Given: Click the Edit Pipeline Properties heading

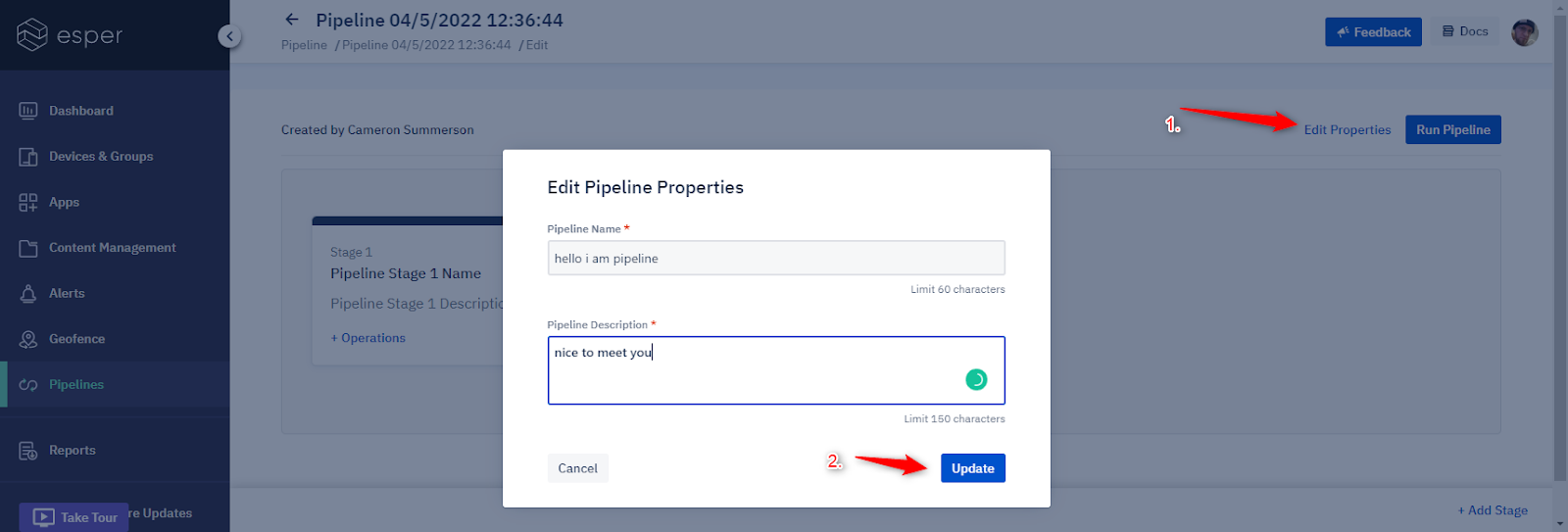Looking at the screenshot, I should click(645, 187).
